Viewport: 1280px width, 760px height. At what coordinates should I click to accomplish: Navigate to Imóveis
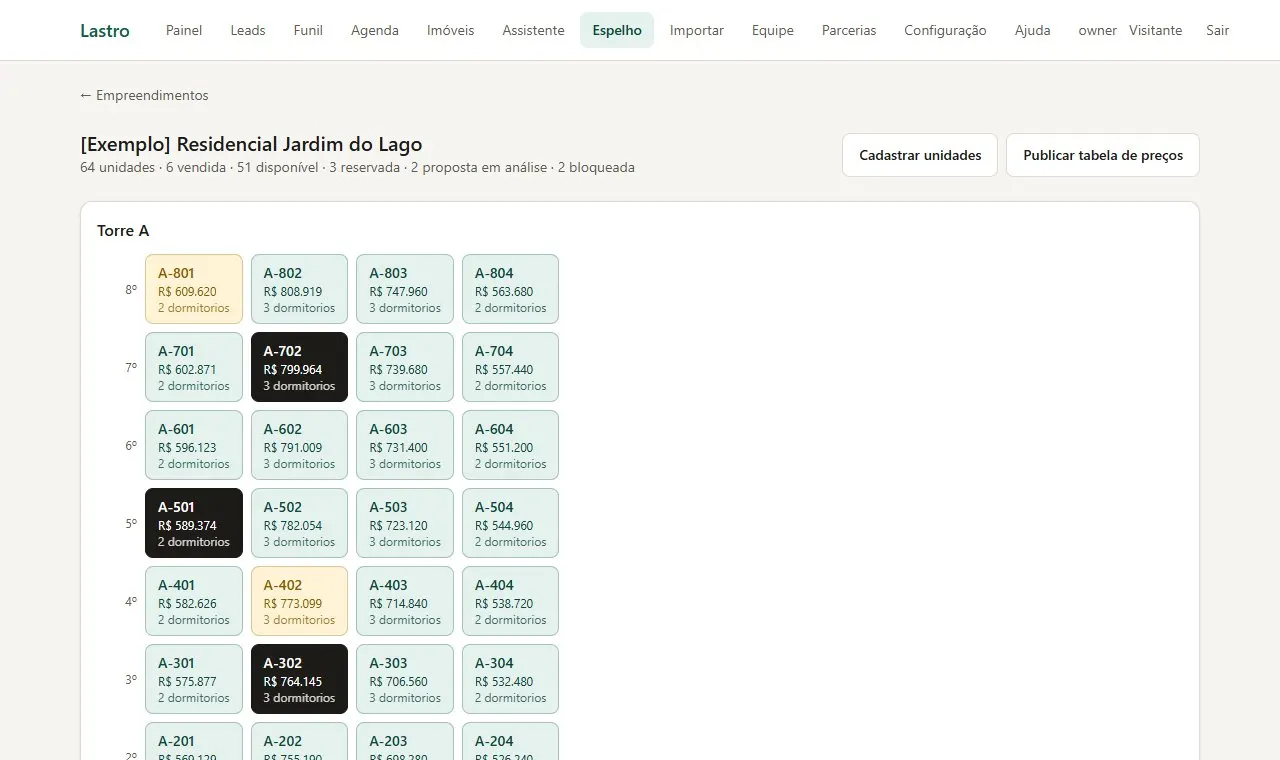coord(451,30)
